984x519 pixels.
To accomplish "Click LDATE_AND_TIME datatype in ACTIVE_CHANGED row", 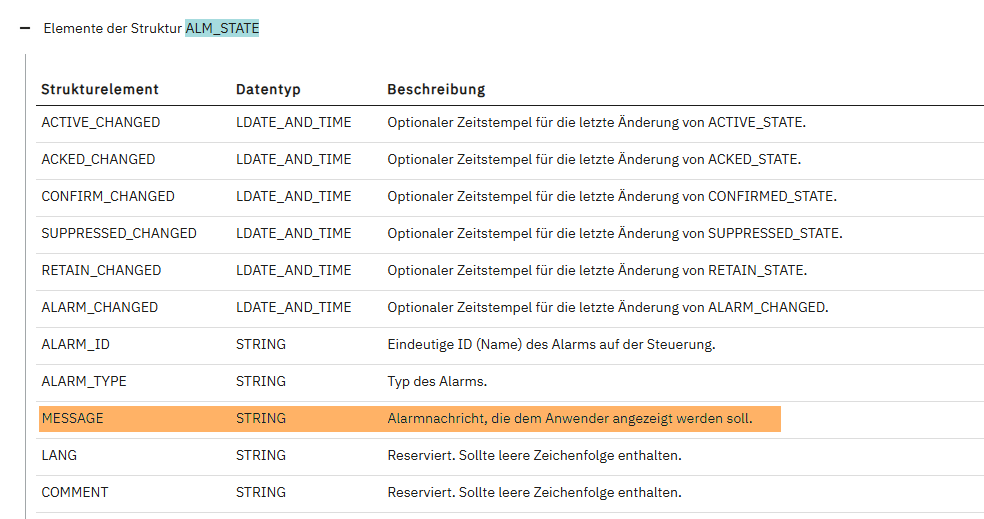I will [293, 122].
